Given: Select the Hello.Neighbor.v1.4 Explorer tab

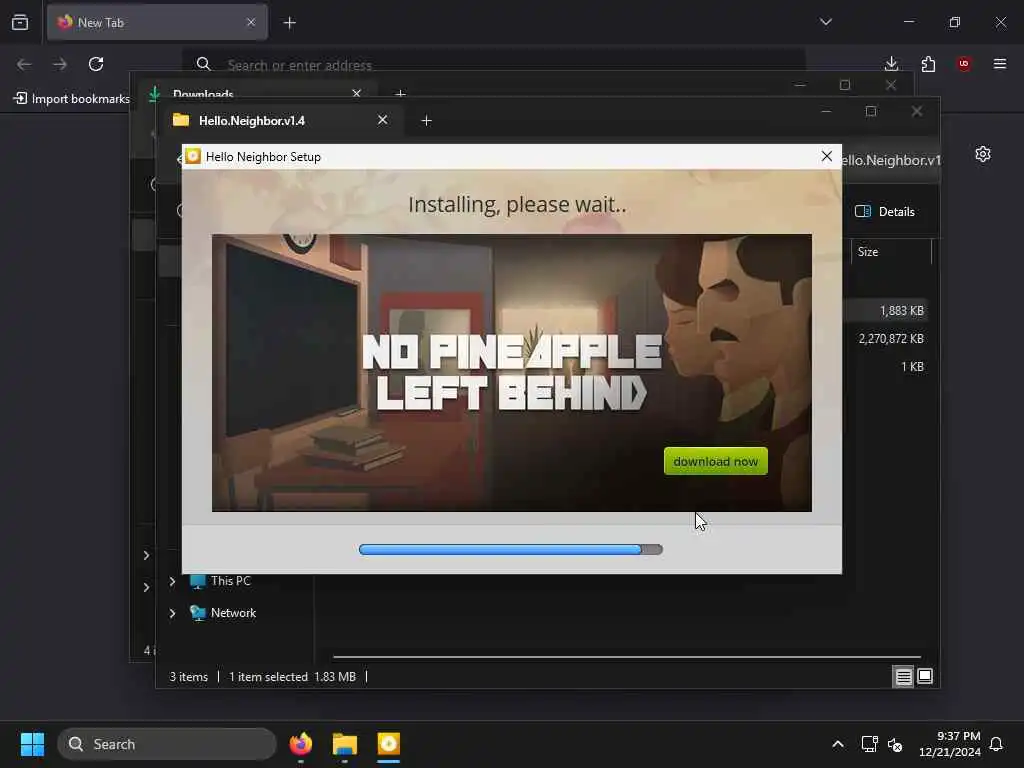Looking at the screenshot, I should point(281,121).
